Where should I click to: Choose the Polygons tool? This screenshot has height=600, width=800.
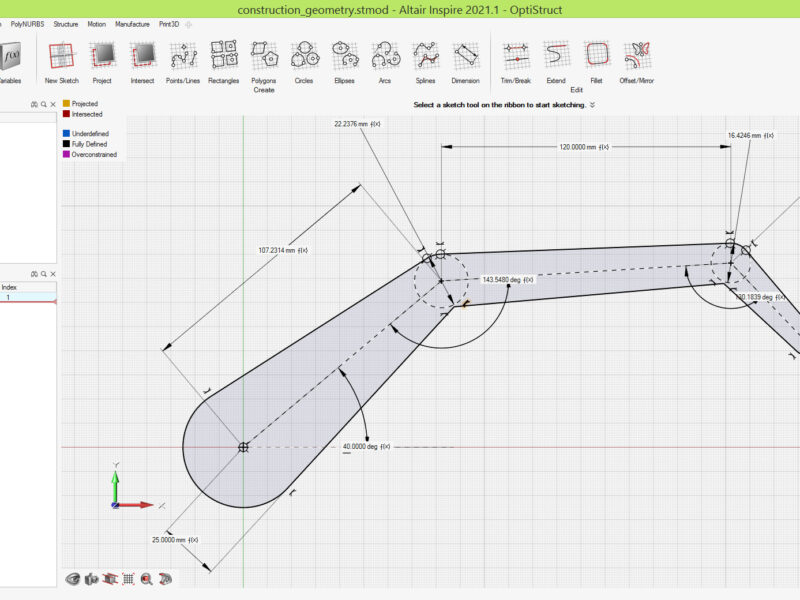(264, 67)
